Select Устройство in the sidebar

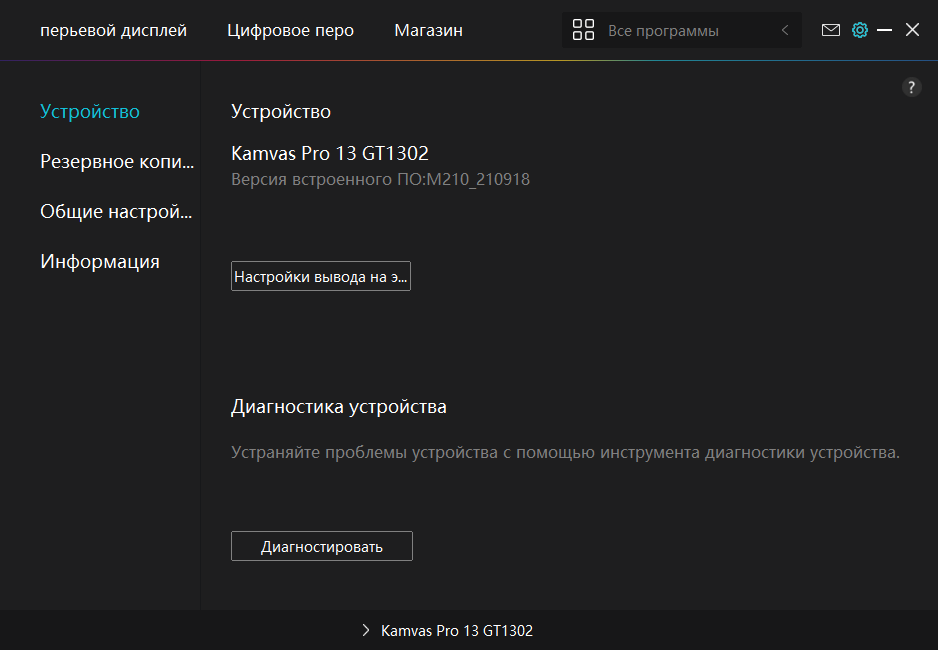90,111
